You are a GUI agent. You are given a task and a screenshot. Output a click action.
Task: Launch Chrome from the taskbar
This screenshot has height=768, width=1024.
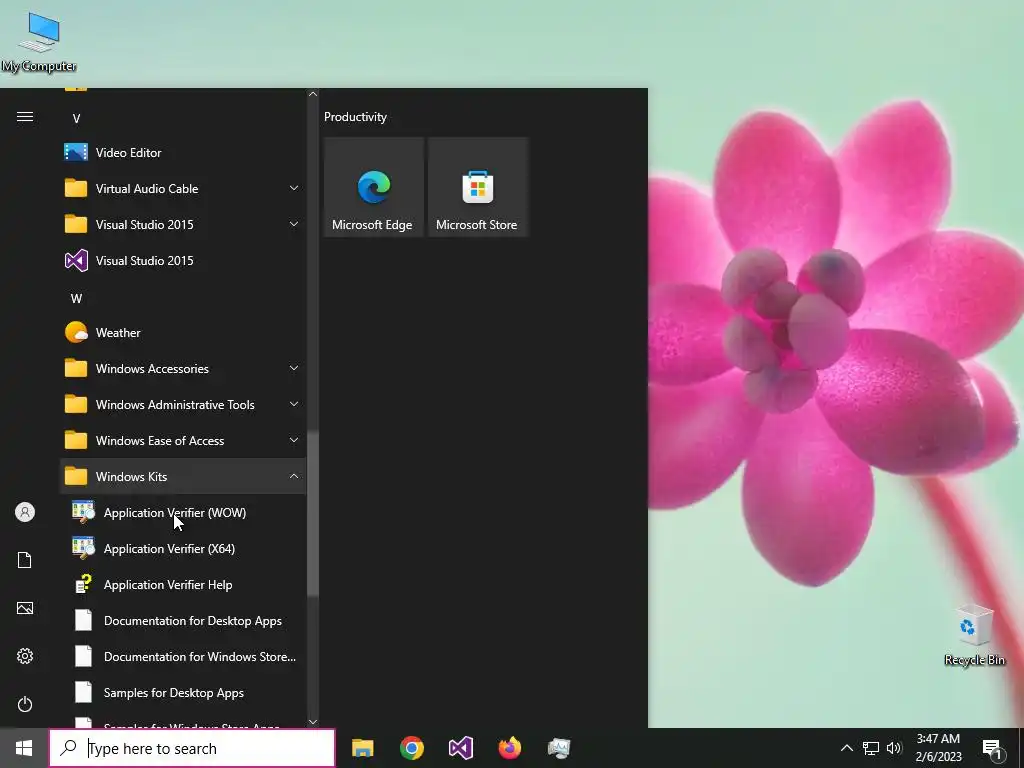tap(411, 748)
